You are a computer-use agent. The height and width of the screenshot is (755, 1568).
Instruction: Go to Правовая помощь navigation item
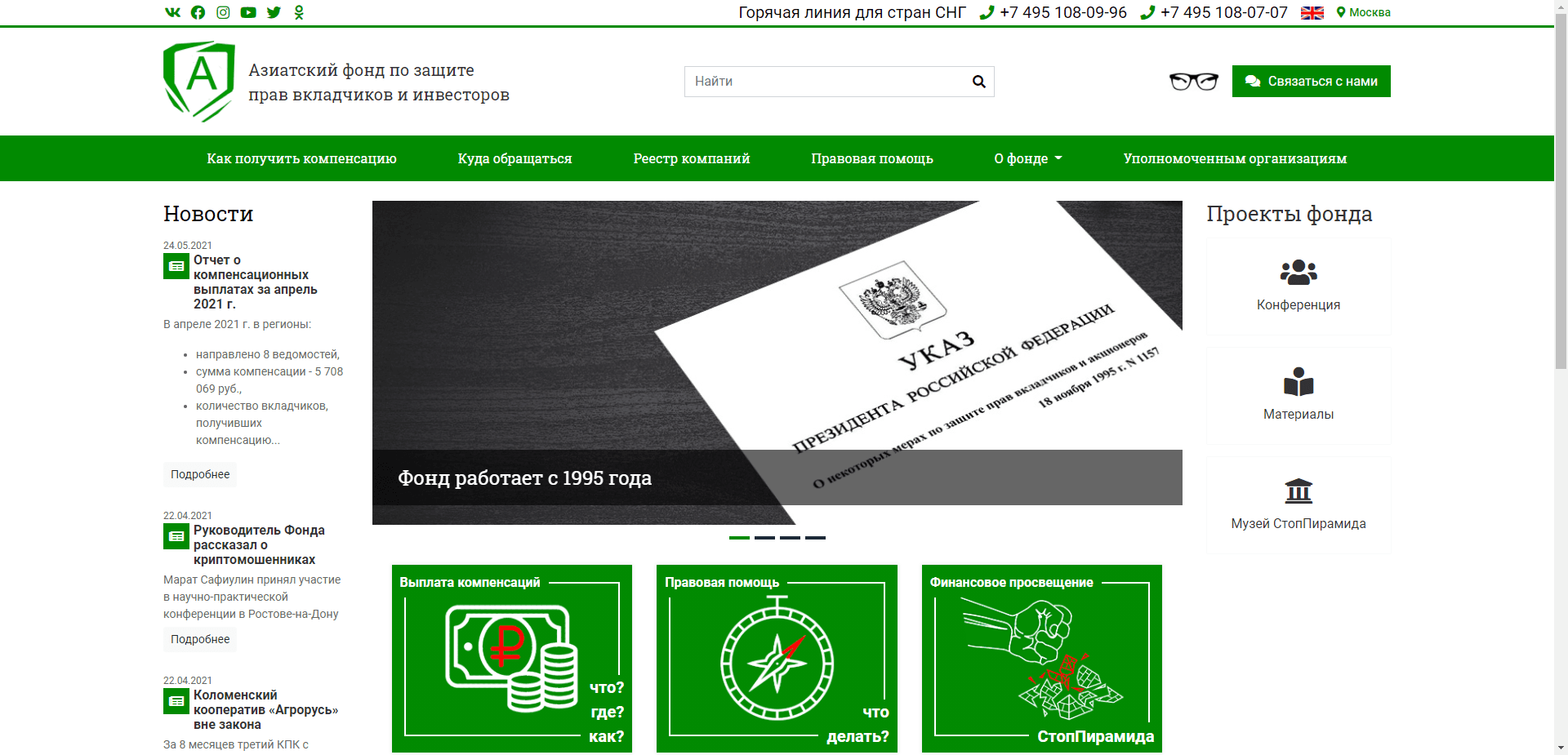coord(871,158)
